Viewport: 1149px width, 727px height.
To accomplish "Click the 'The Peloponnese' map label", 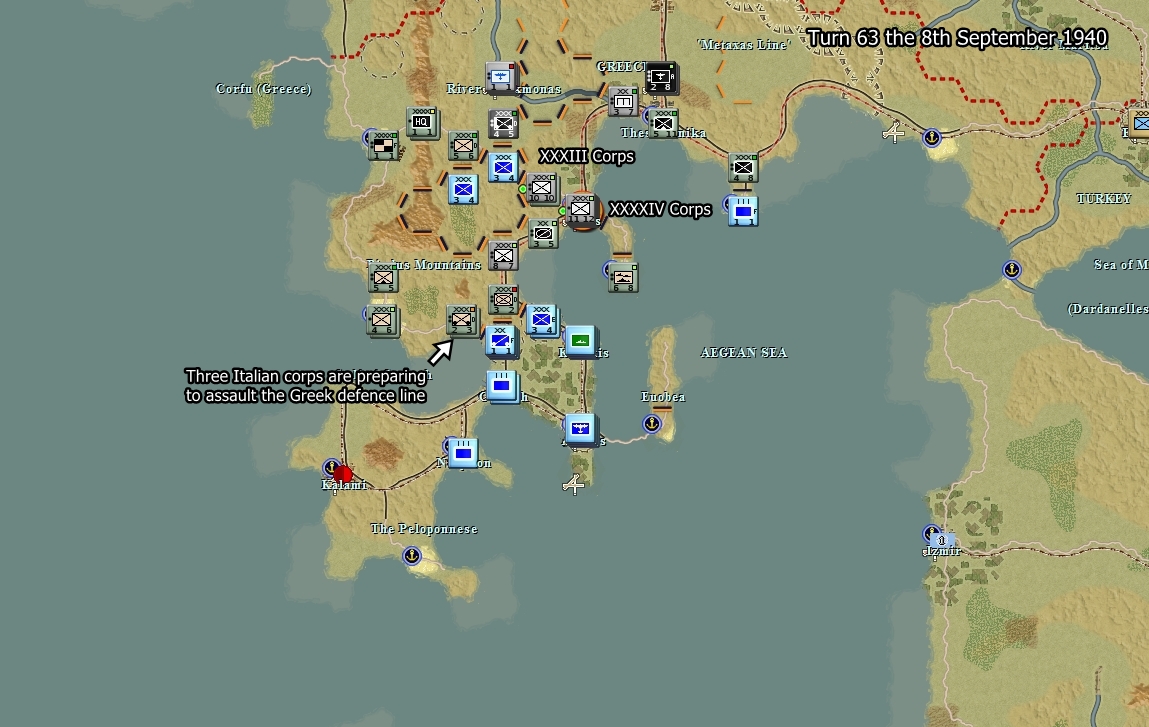I will coord(424,528).
